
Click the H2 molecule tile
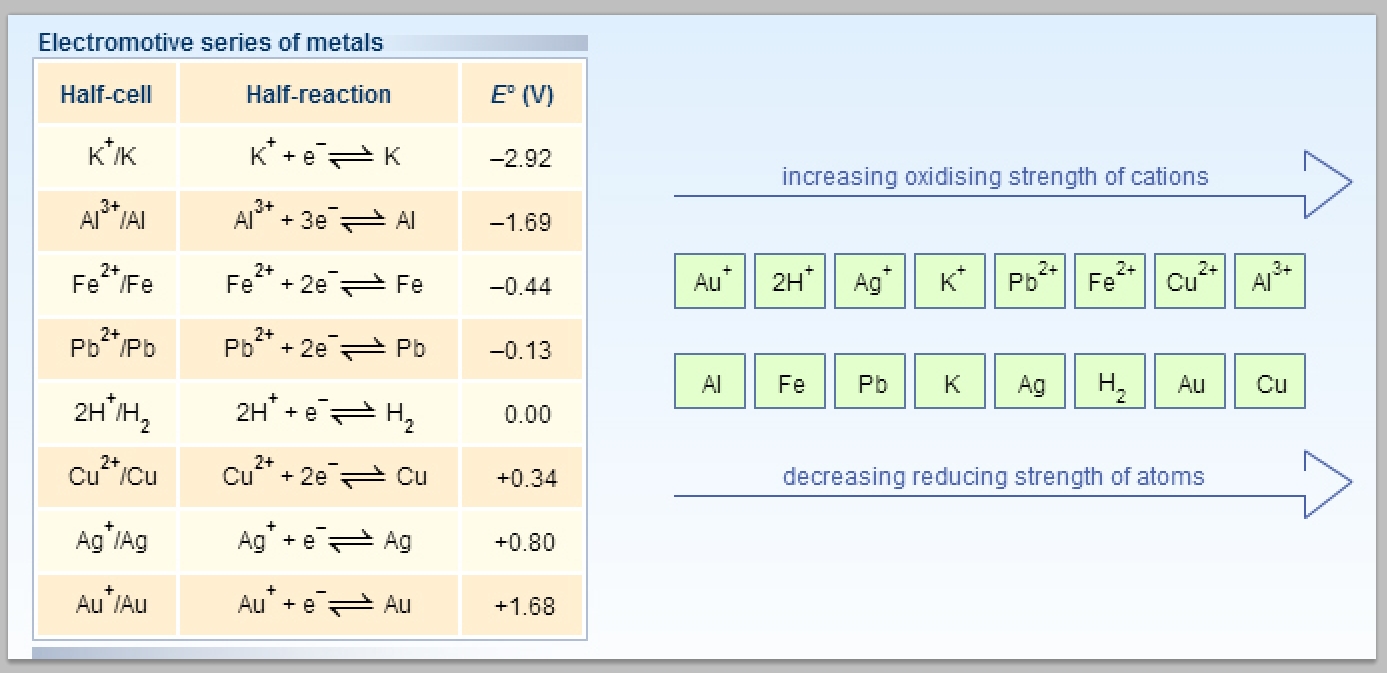[x=1109, y=381]
